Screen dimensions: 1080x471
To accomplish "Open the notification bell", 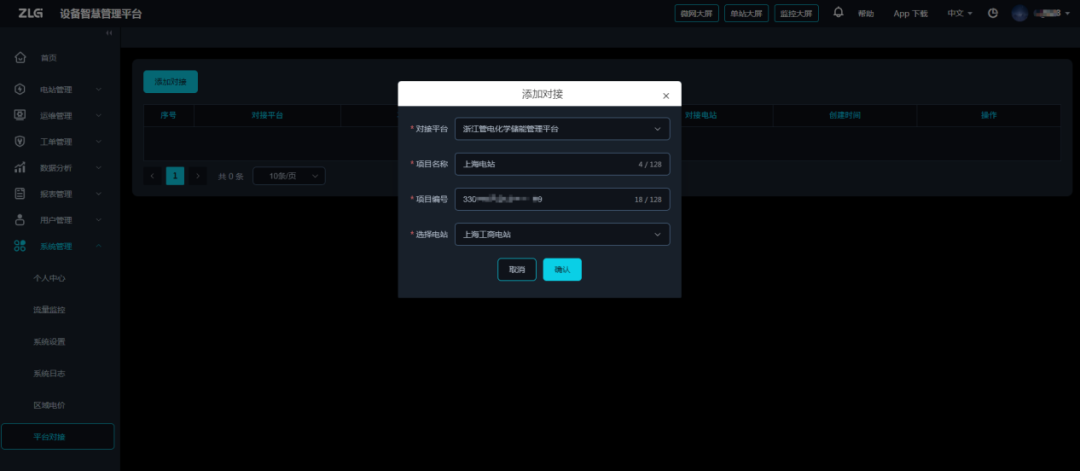I will [x=838, y=12].
